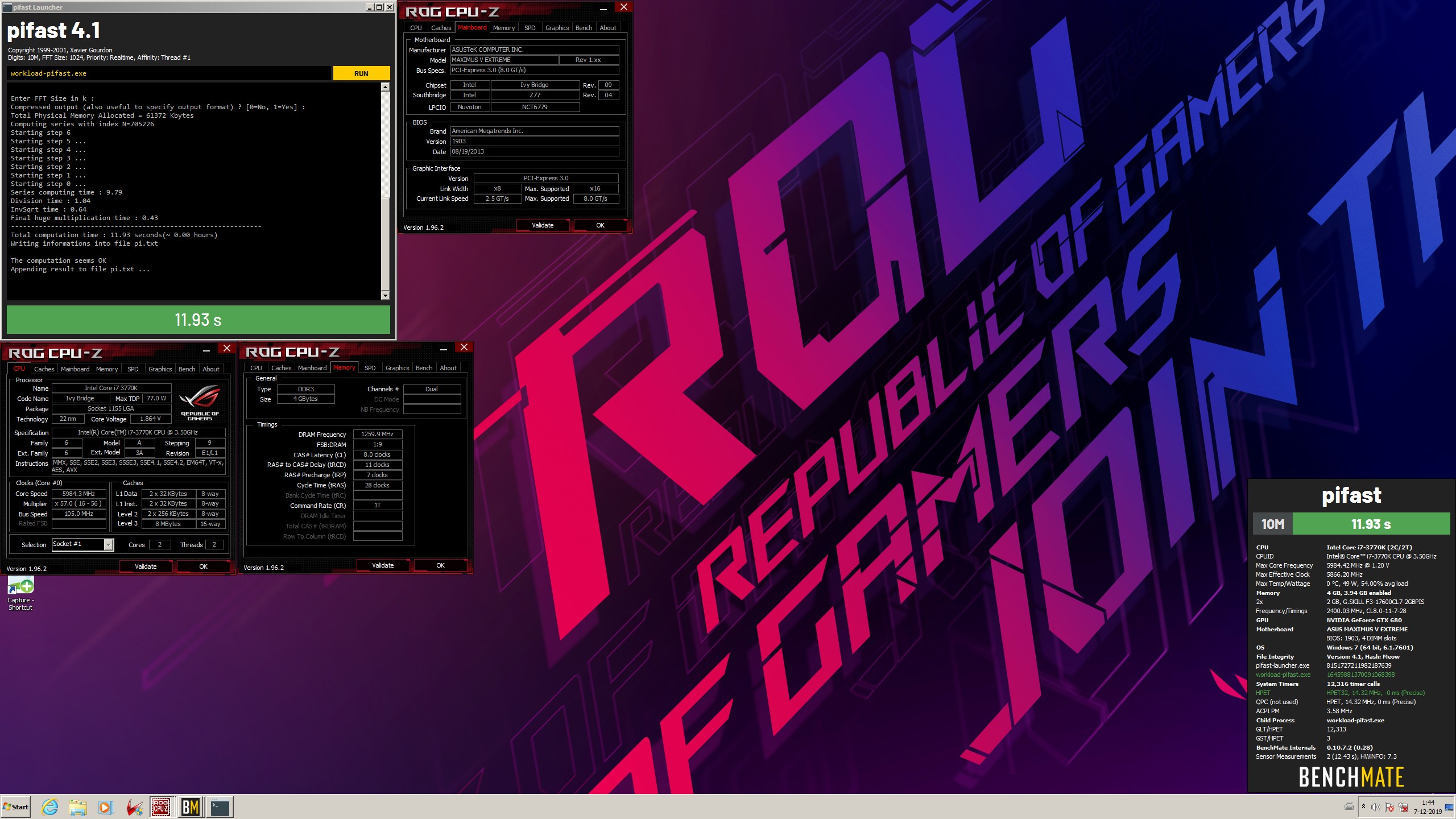Click Validate in Mainboard CPU-Z window
This screenshot has height=819, width=1456.
tap(543, 225)
